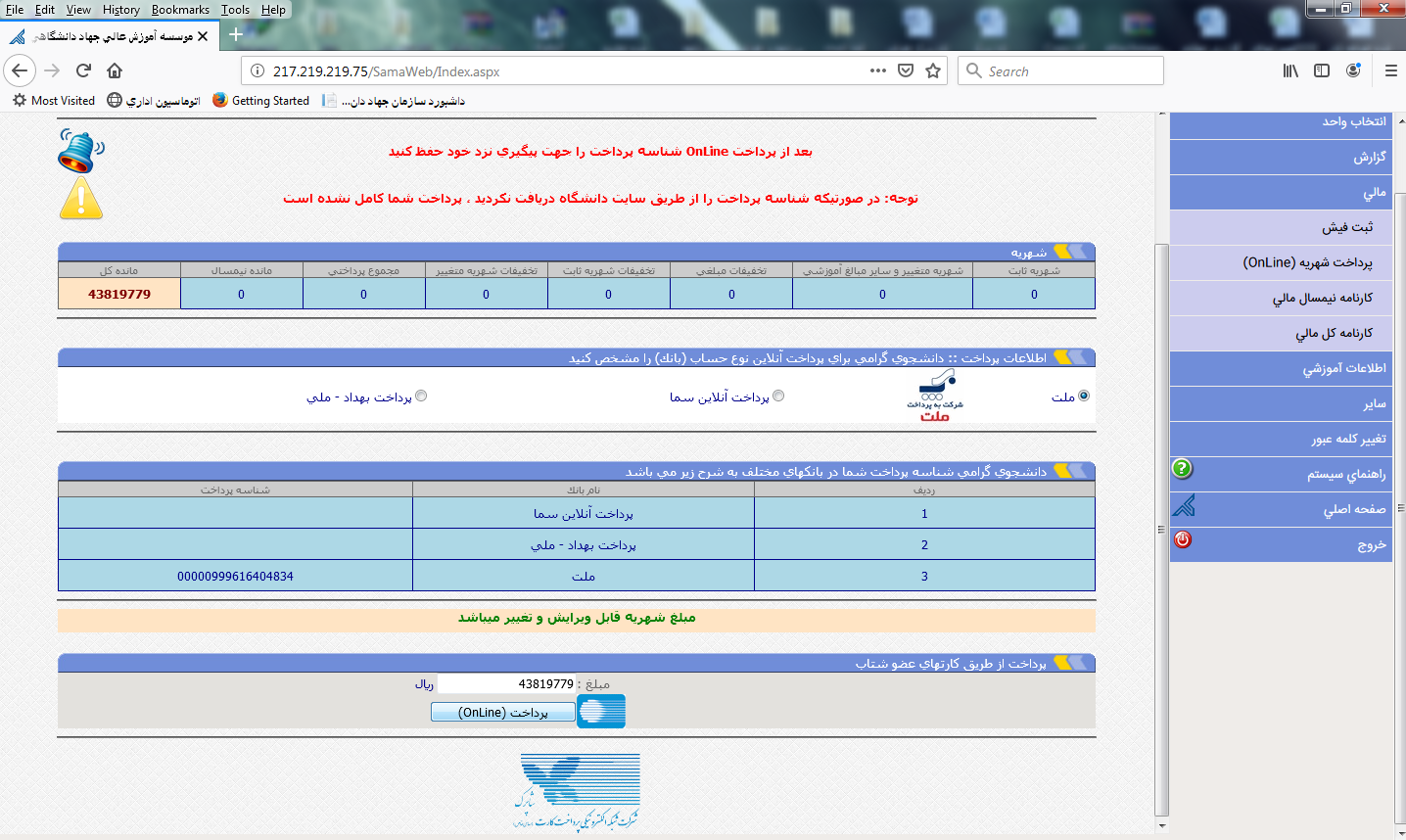Close the current browser tab
1406x840 pixels.
[x=203, y=36]
